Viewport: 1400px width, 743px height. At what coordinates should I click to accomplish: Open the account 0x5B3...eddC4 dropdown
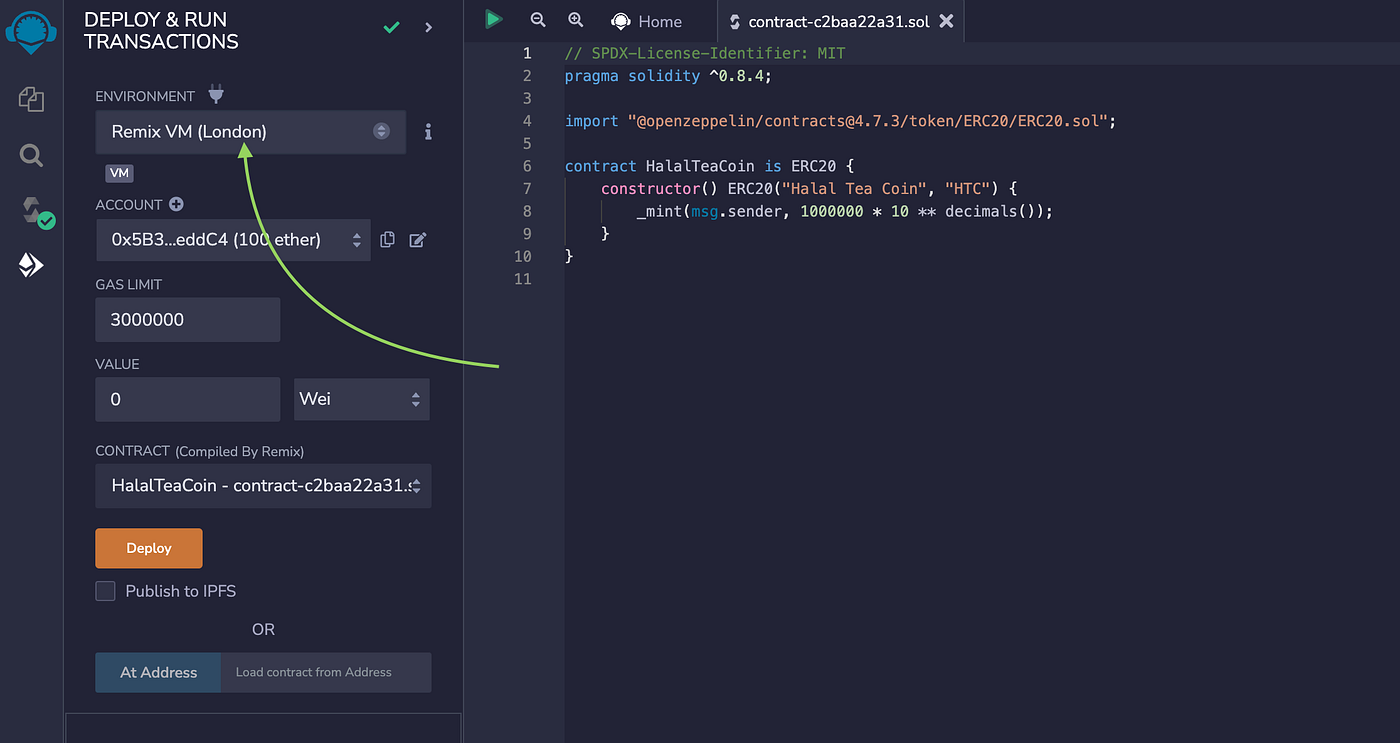(233, 240)
